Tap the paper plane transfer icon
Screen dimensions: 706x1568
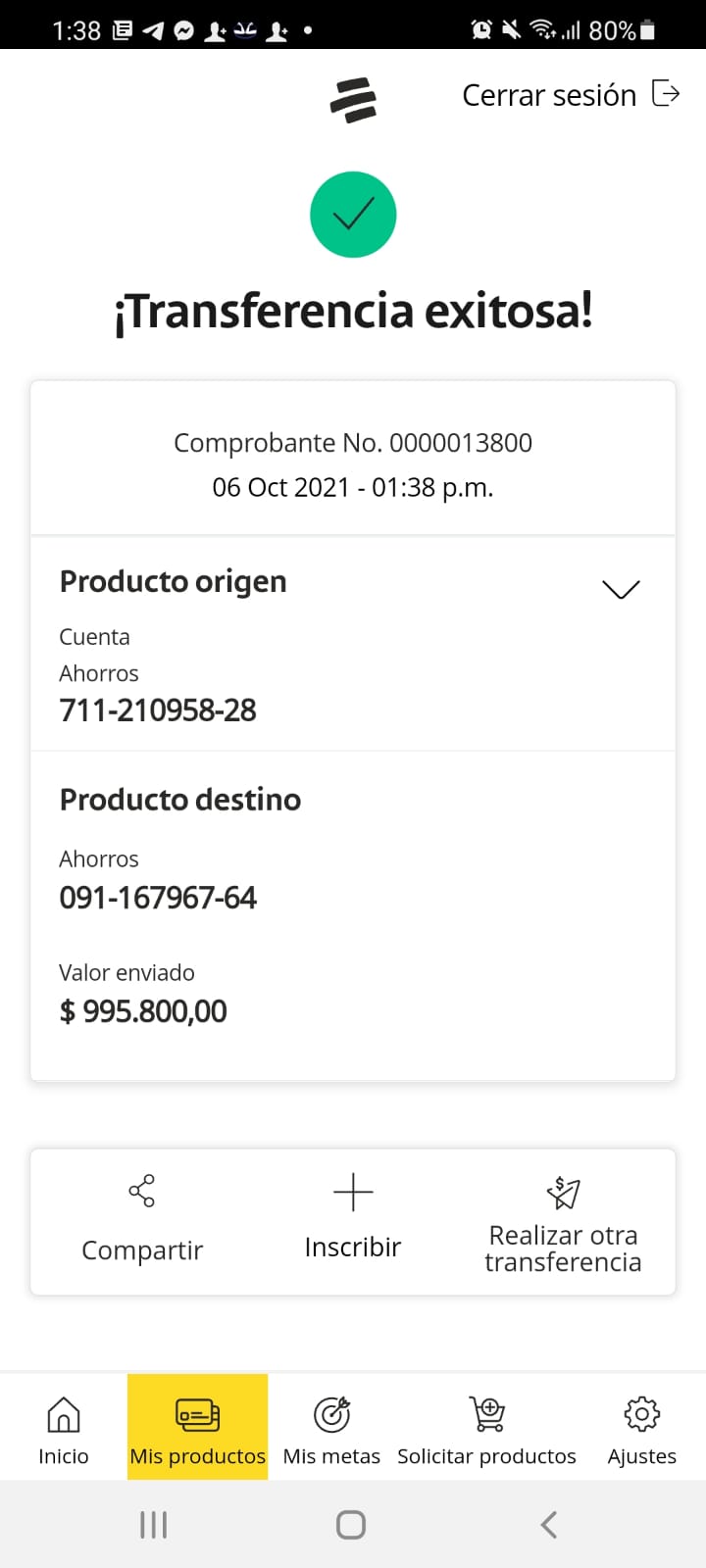click(x=563, y=1193)
